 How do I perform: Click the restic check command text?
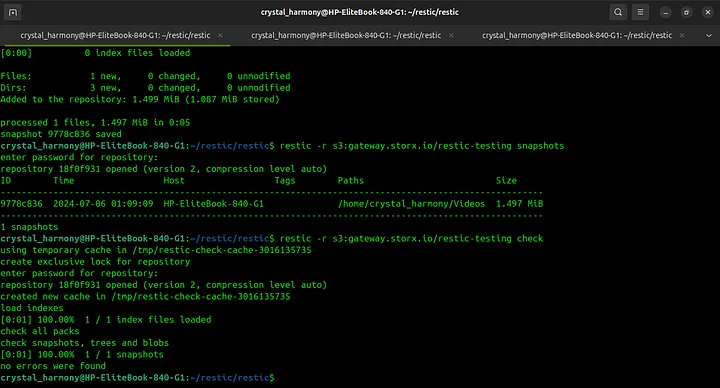pos(411,238)
